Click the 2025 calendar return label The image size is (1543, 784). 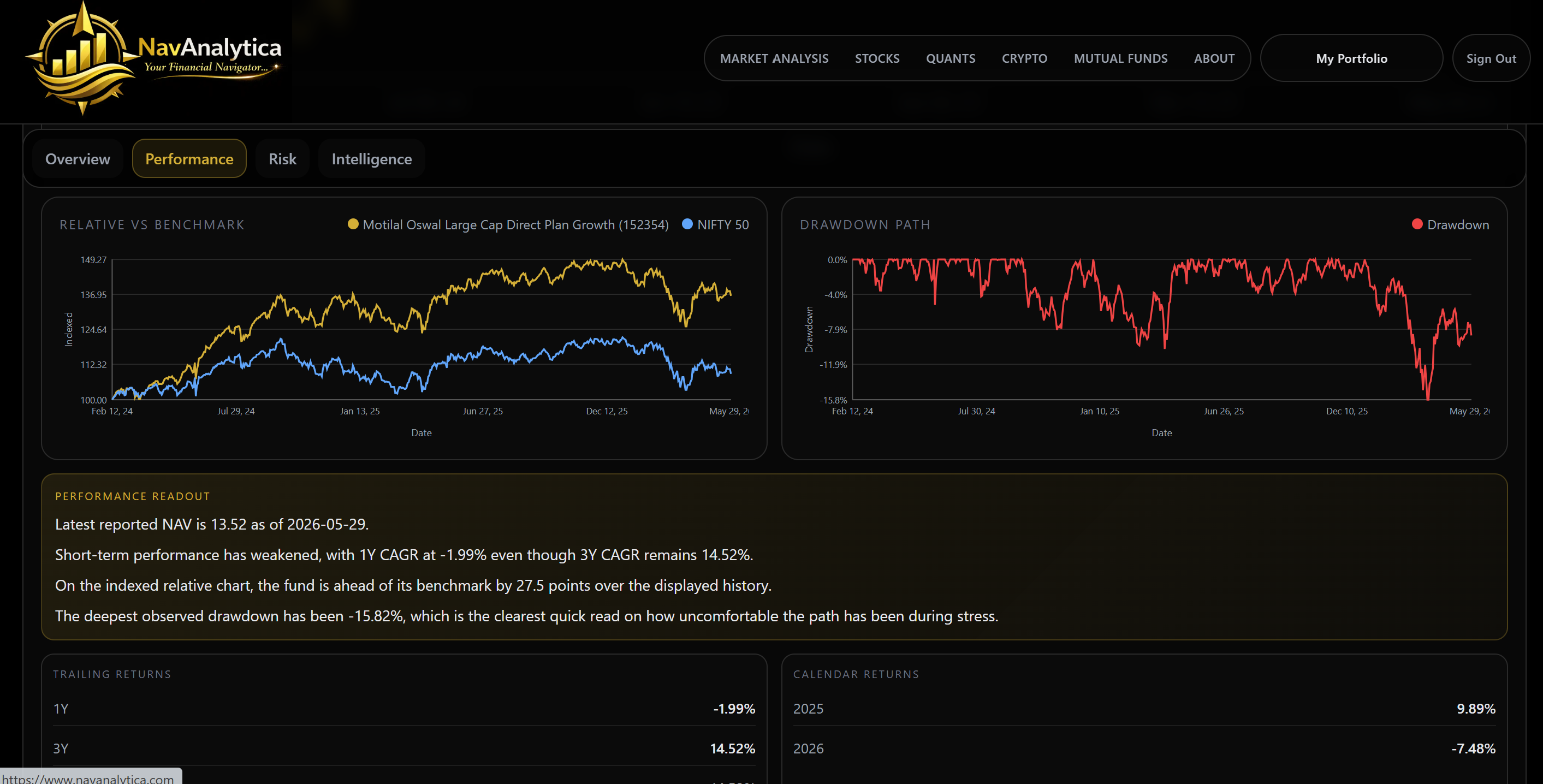pyautogui.click(x=808, y=709)
